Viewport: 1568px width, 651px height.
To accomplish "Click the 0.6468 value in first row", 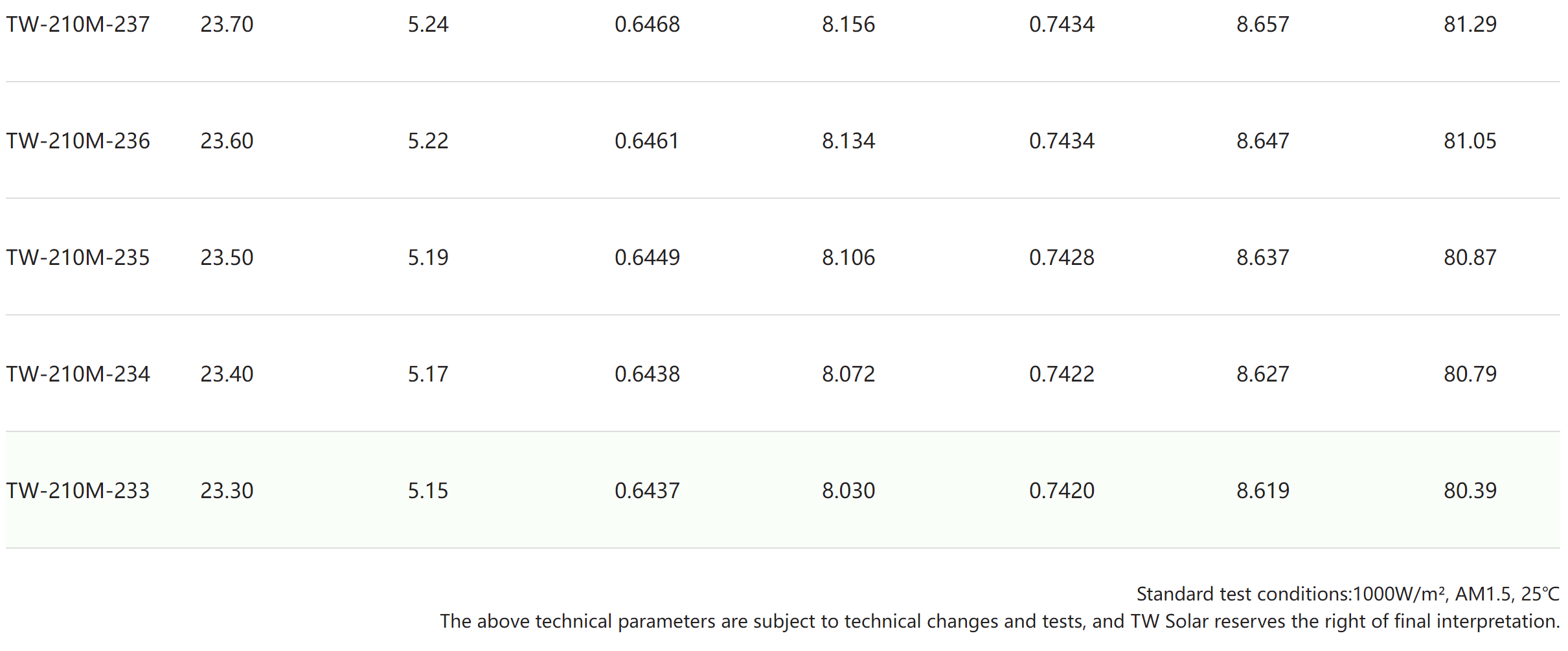I will (x=648, y=25).
